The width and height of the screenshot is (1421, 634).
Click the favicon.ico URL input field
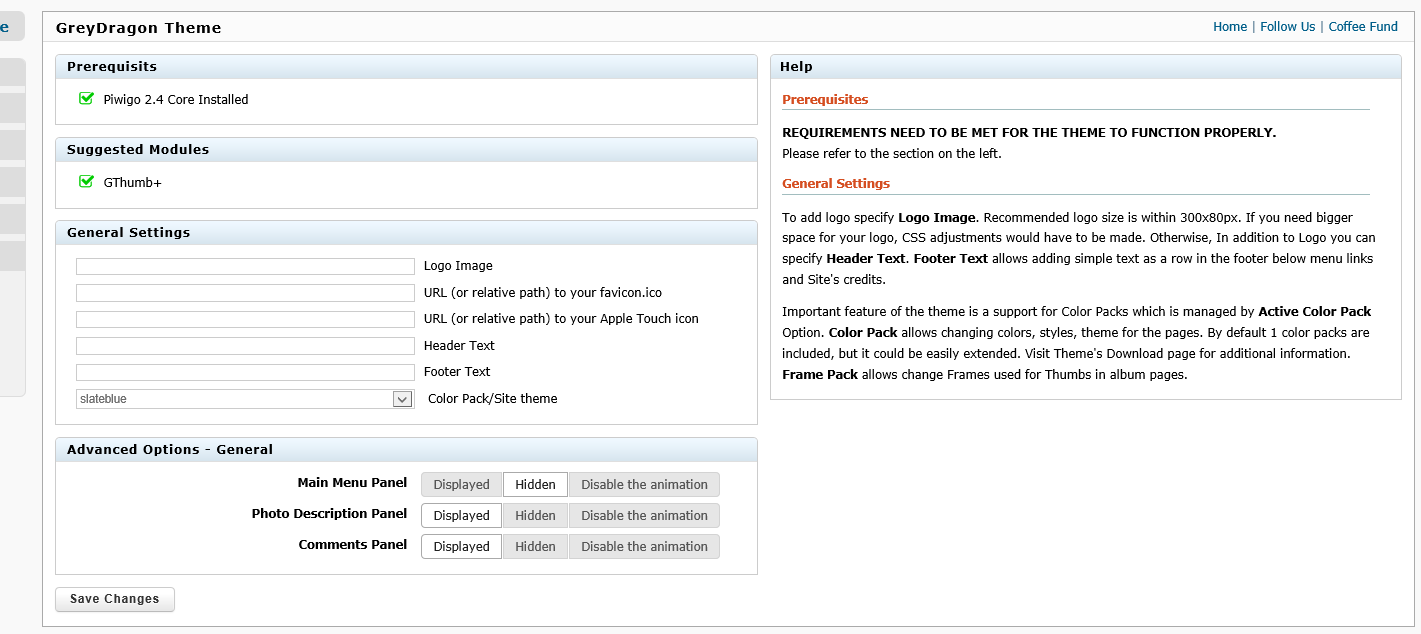pos(245,293)
